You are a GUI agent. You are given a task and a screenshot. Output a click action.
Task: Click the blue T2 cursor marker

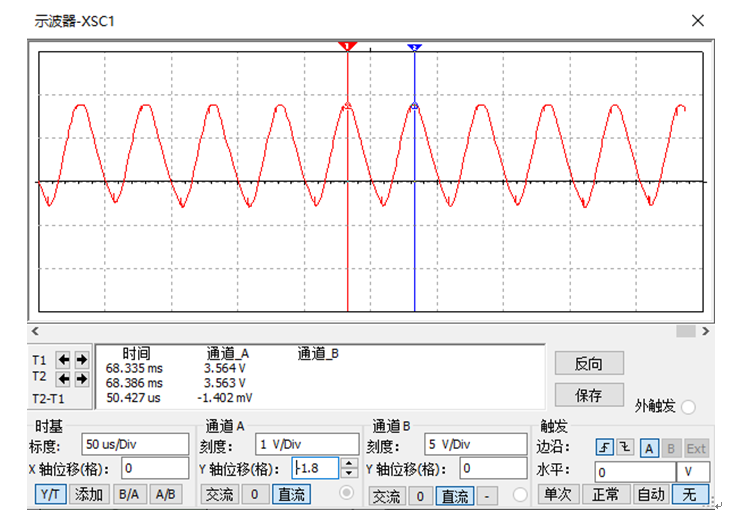[415, 47]
